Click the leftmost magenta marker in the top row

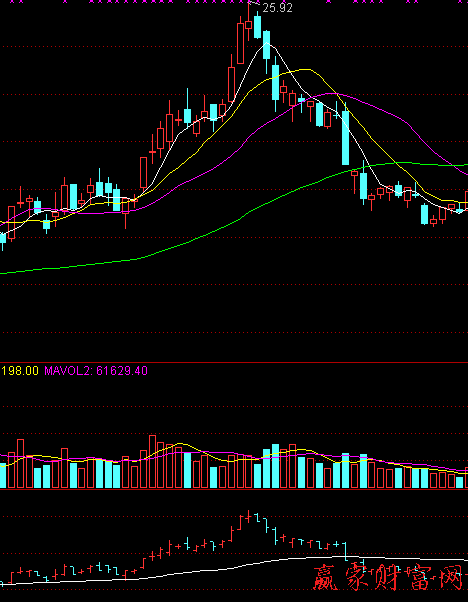(11, 2)
